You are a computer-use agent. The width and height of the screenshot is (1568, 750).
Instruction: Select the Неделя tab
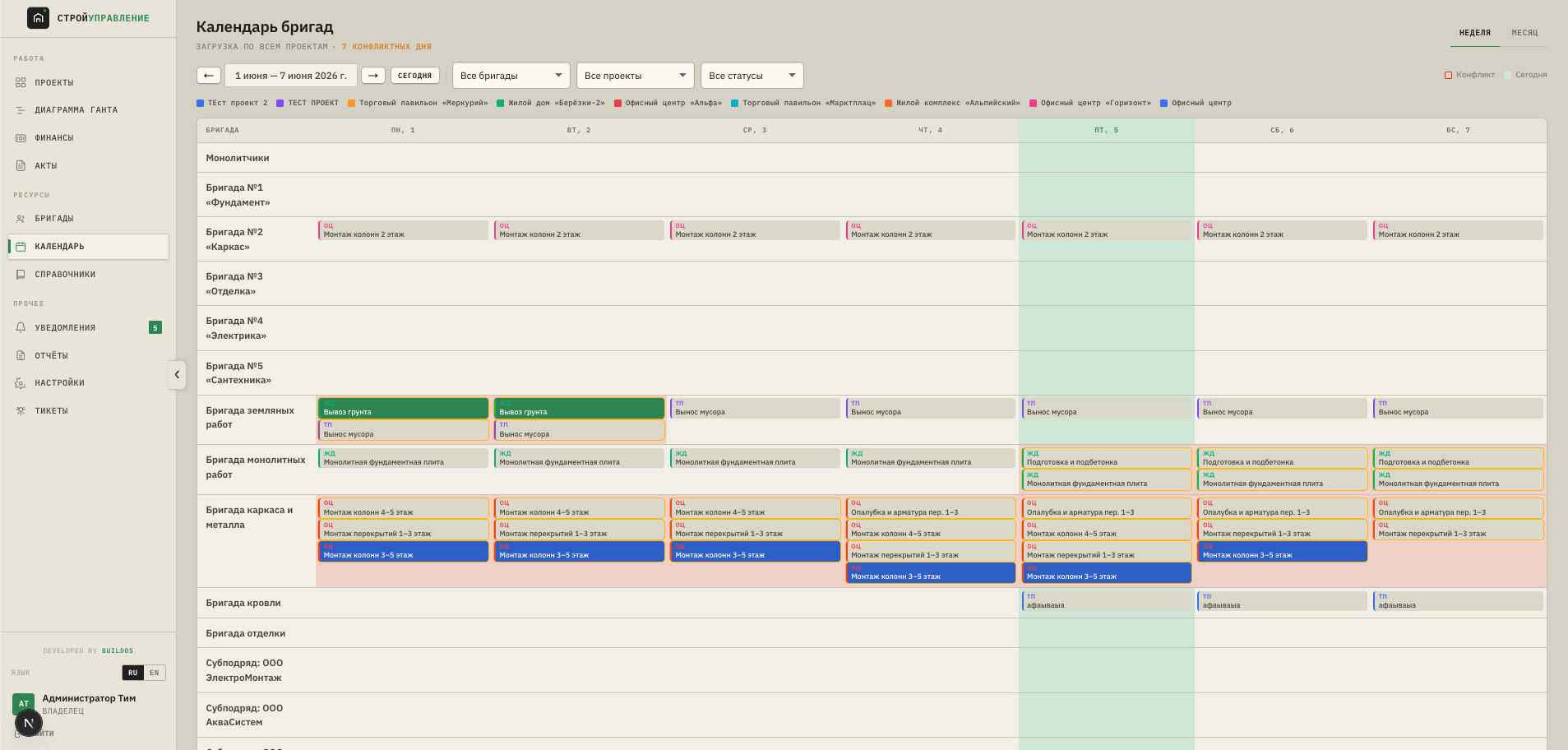[1475, 33]
